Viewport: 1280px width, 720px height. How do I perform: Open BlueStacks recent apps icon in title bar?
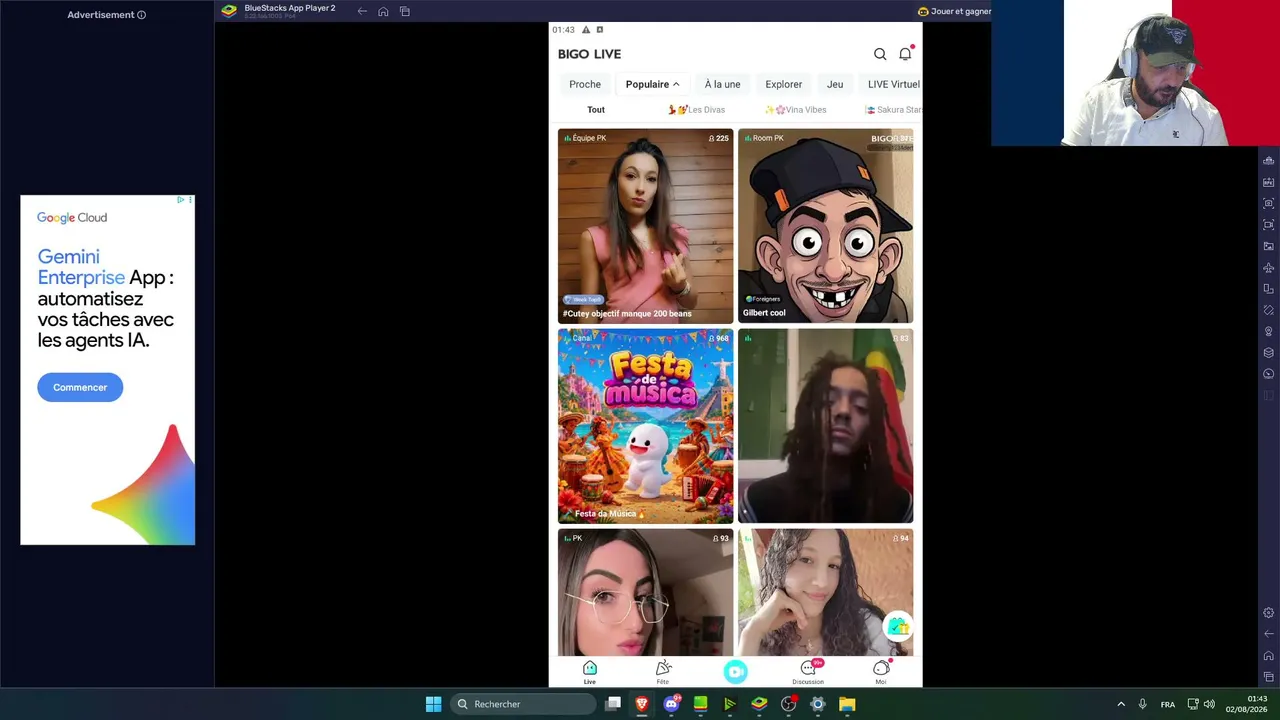[x=405, y=11]
